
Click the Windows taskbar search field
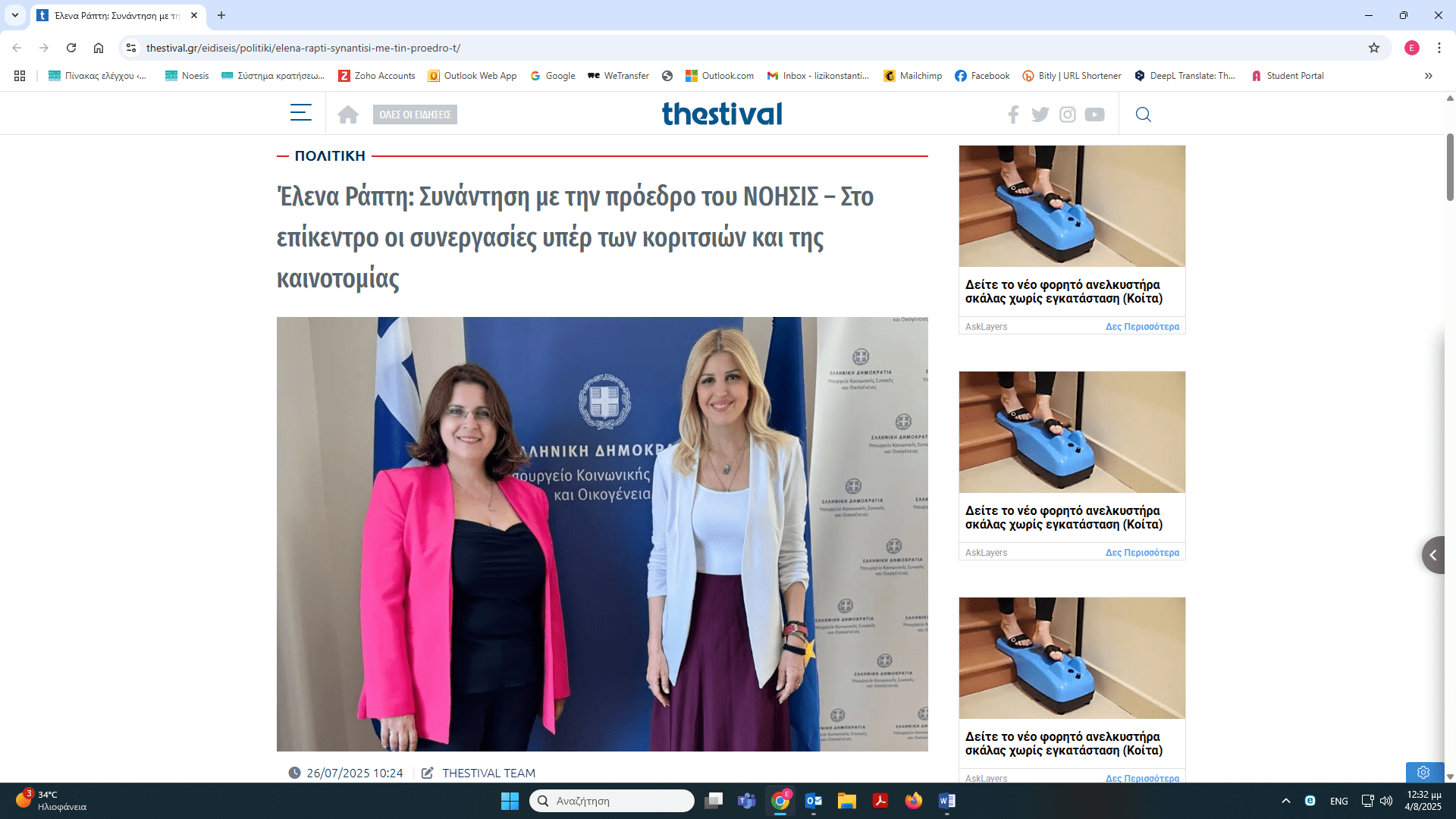(x=611, y=801)
